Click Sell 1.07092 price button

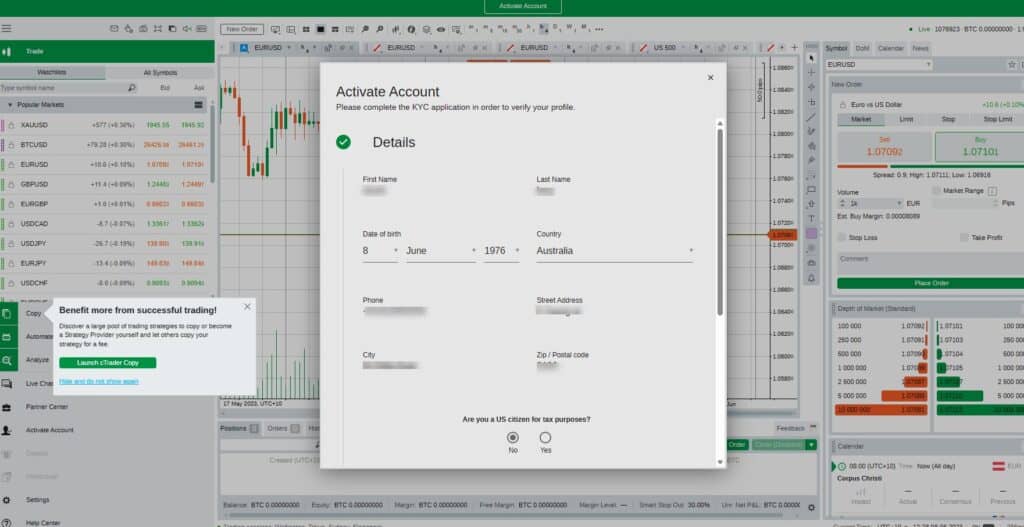[x=884, y=147]
